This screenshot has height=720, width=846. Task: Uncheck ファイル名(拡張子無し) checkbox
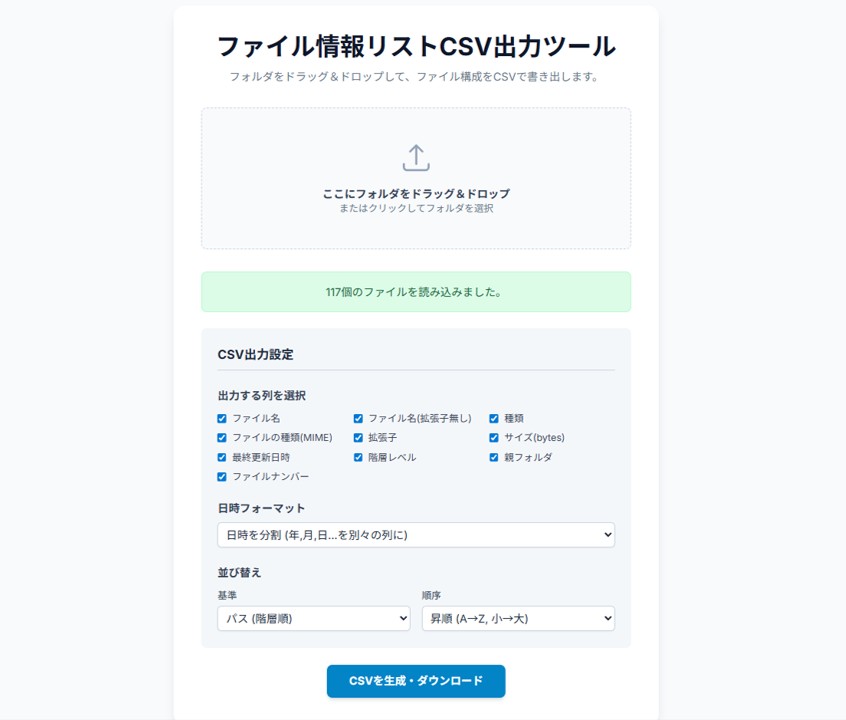click(358, 419)
